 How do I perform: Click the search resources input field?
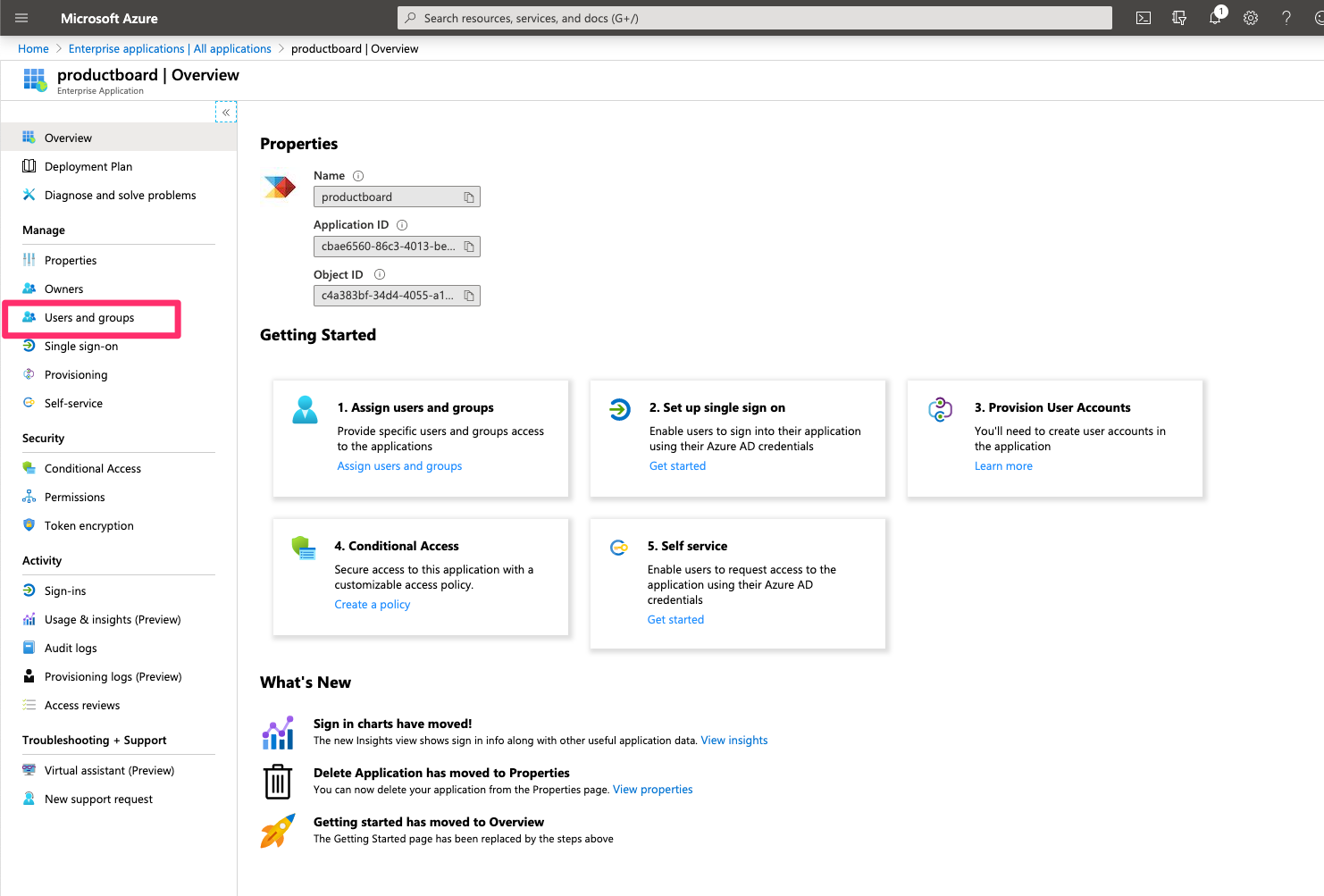tap(755, 18)
